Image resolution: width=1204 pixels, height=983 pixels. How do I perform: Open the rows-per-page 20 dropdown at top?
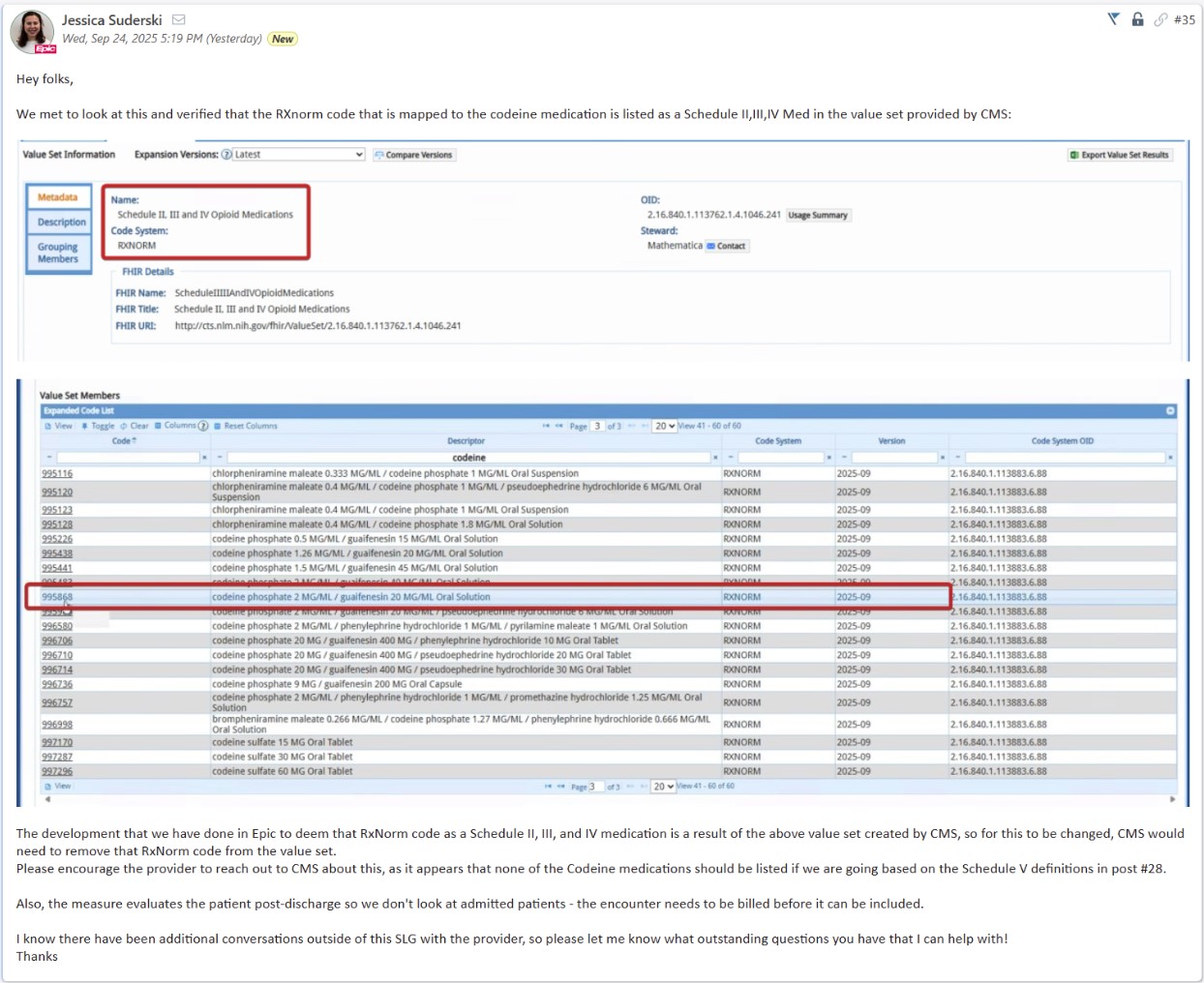(664, 426)
